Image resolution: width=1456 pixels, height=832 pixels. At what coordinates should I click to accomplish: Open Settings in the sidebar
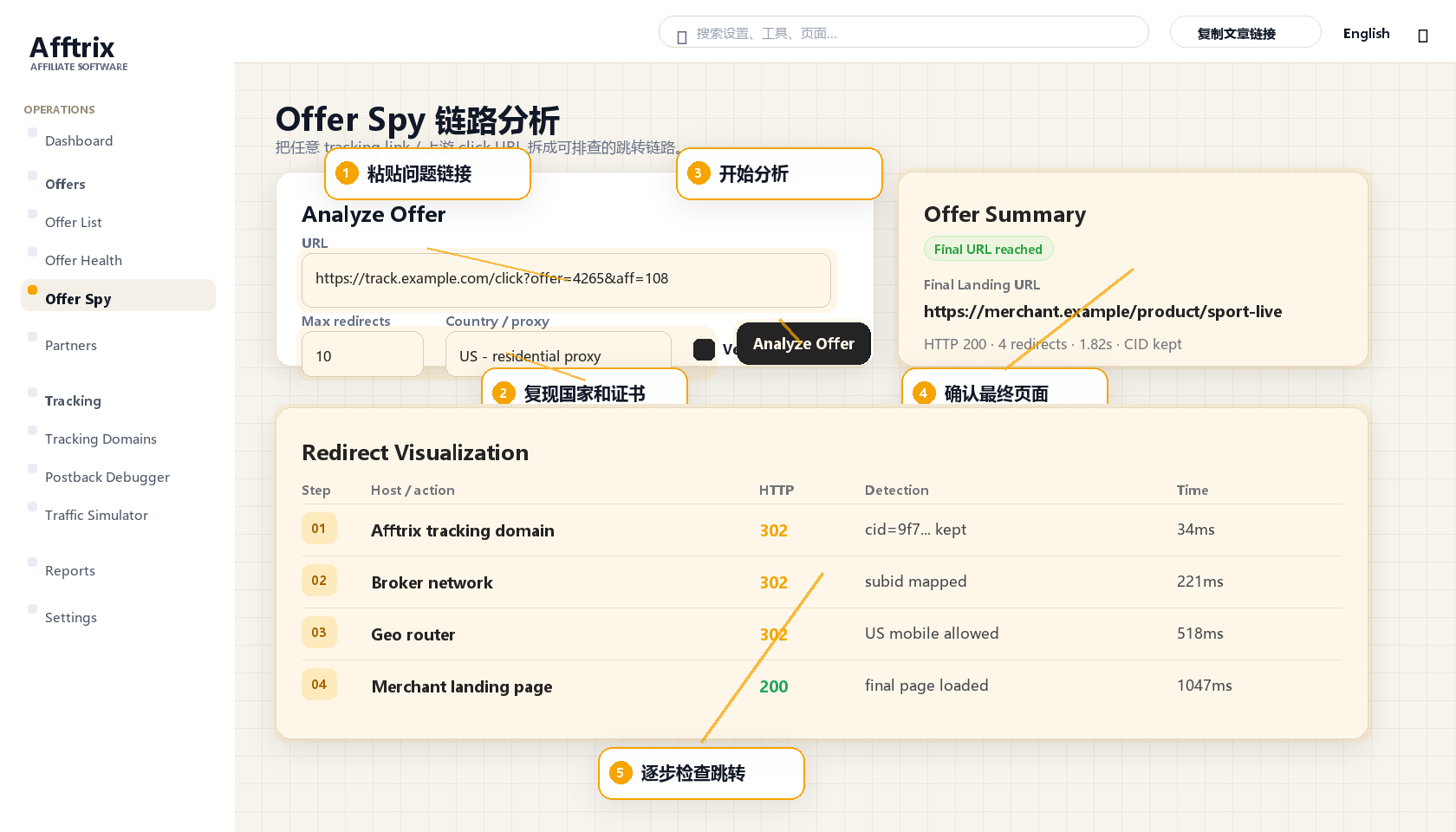[x=71, y=617]
